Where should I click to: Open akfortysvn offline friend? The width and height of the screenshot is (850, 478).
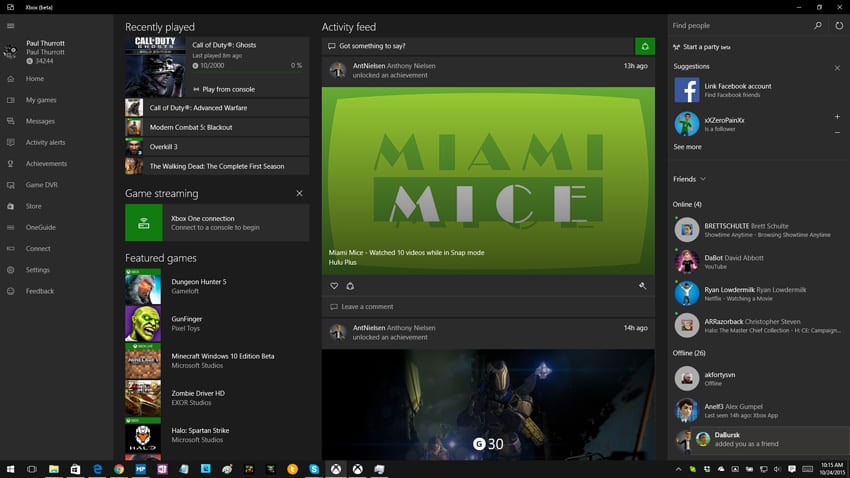pyautogui.click(x=759, y=378)
